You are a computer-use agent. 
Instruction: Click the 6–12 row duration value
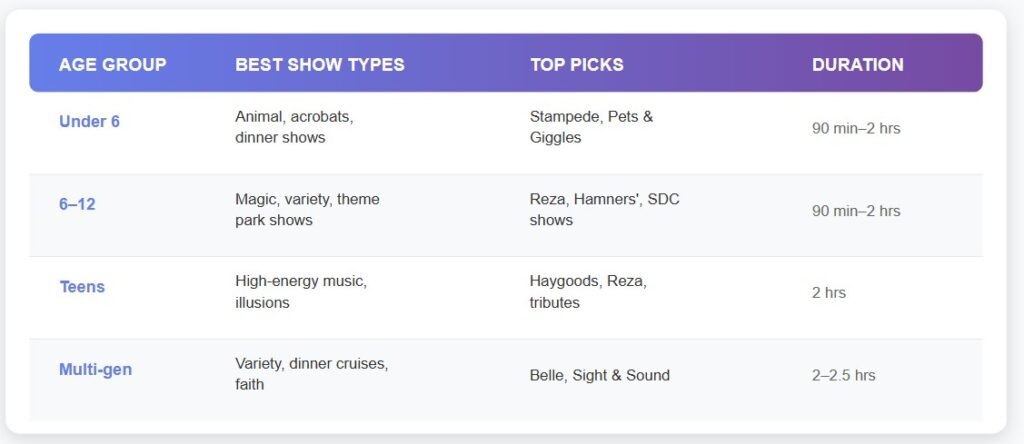click(855, 211)
